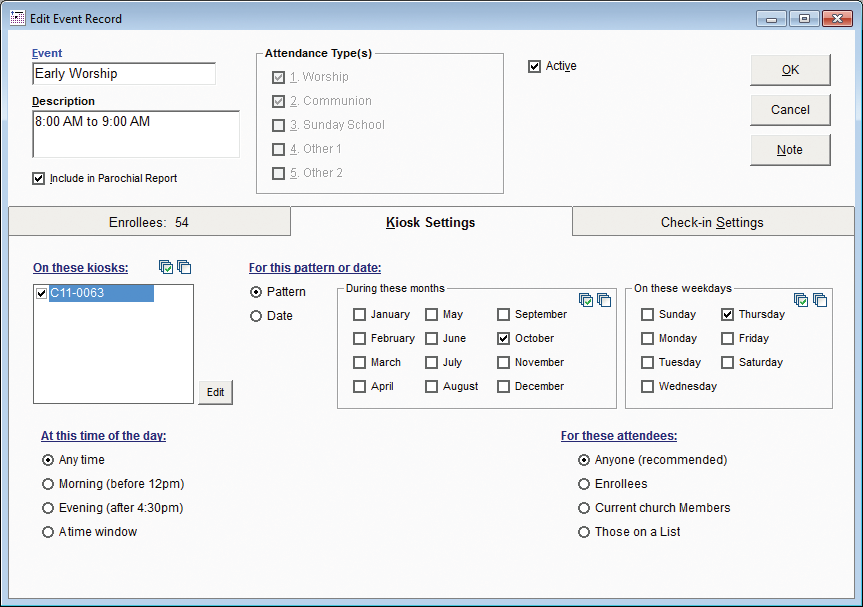Click Edit button beside the kiosks list
Screen dimensions: 863x607
215,393
